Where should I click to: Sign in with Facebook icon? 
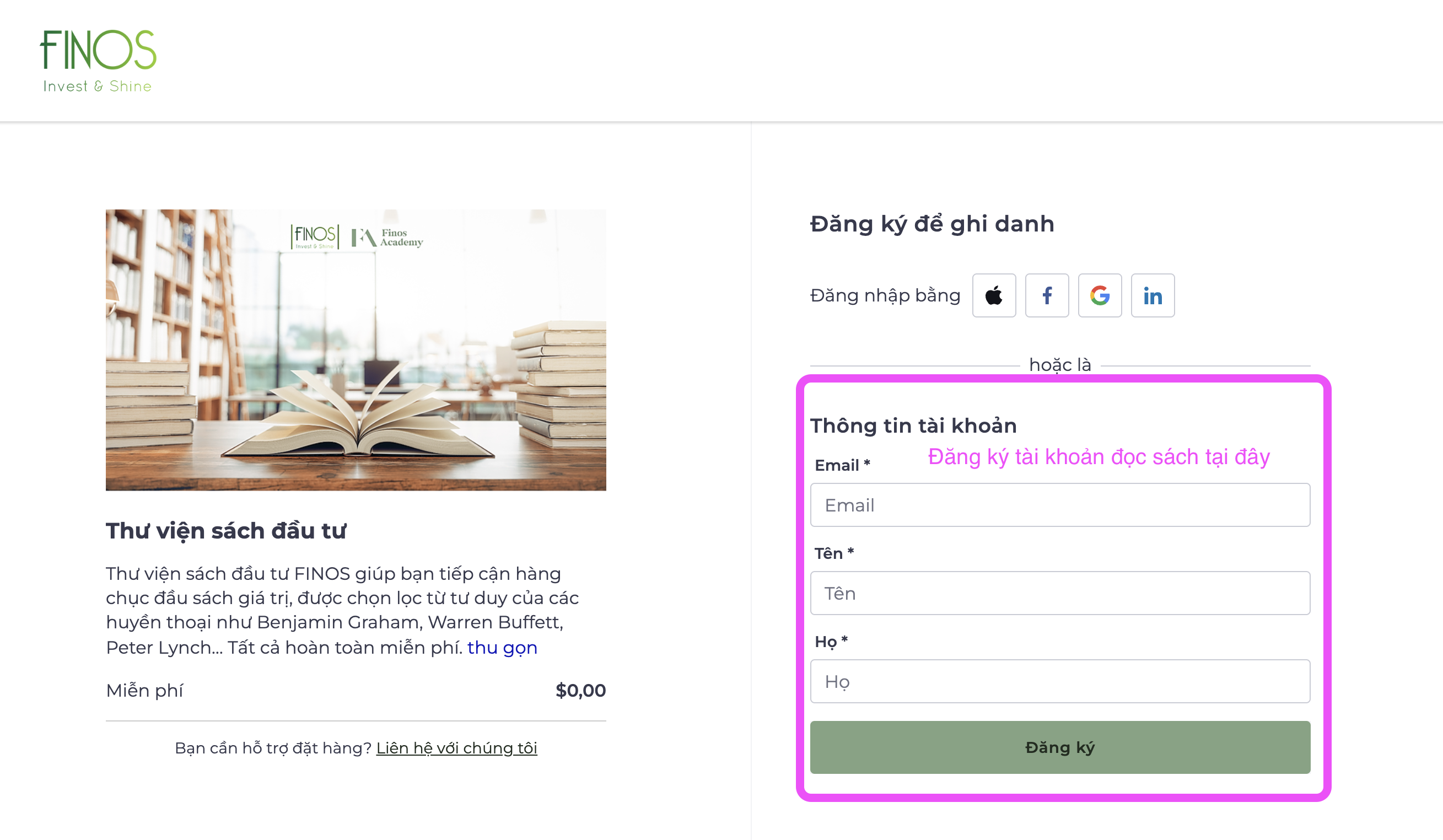pyautogui.click(x=1047, y=295)
